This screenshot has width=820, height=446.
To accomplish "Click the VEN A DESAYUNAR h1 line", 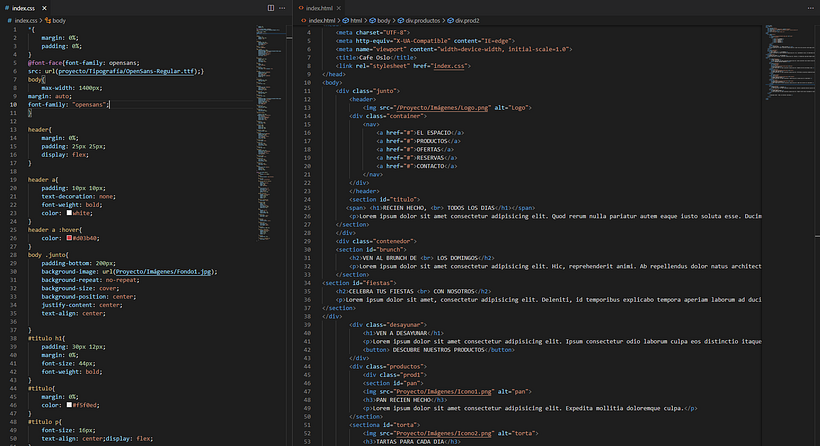I will [404, 333].
